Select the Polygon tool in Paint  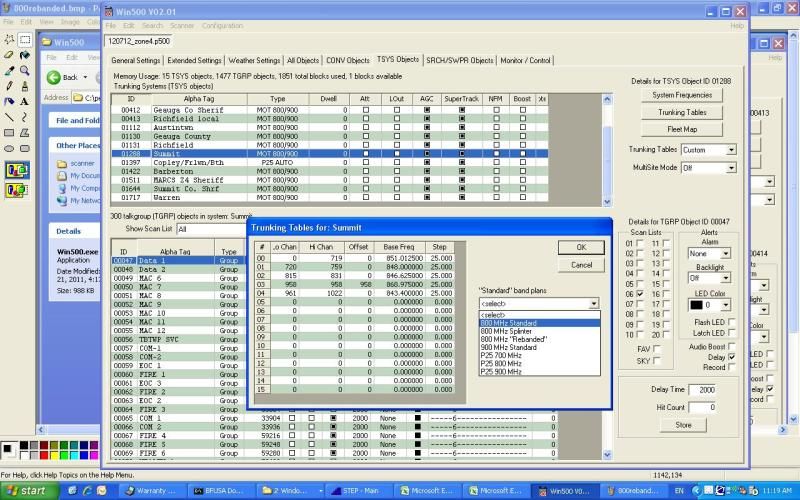24,133
